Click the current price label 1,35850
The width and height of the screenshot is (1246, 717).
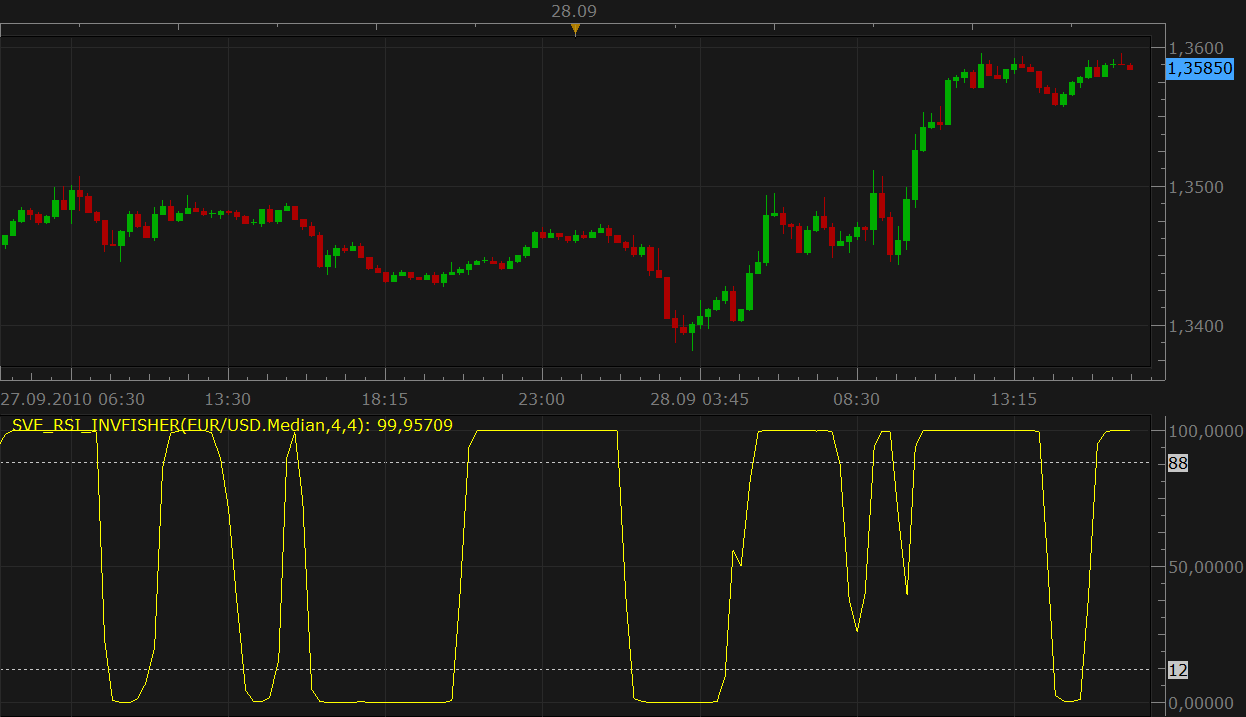[1199, 69]
